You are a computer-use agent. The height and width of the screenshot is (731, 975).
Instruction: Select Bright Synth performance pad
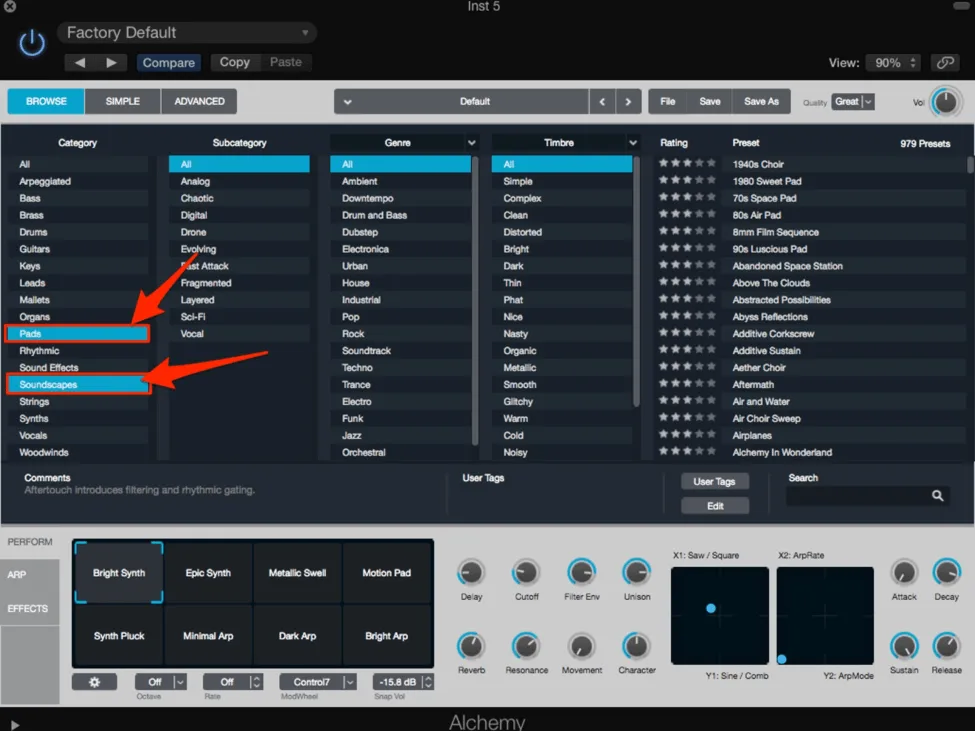click(119, 572)
